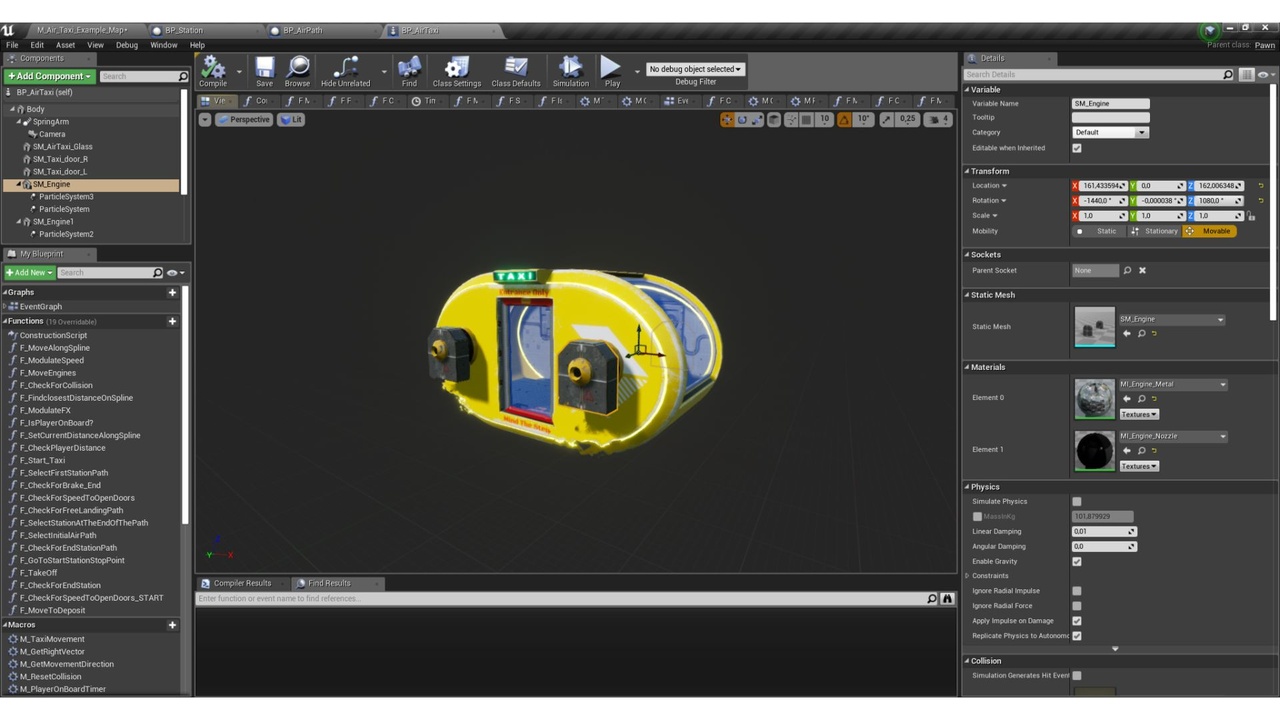Click the Play button in toolbar

pyautogui.click(x=611, y=70)
